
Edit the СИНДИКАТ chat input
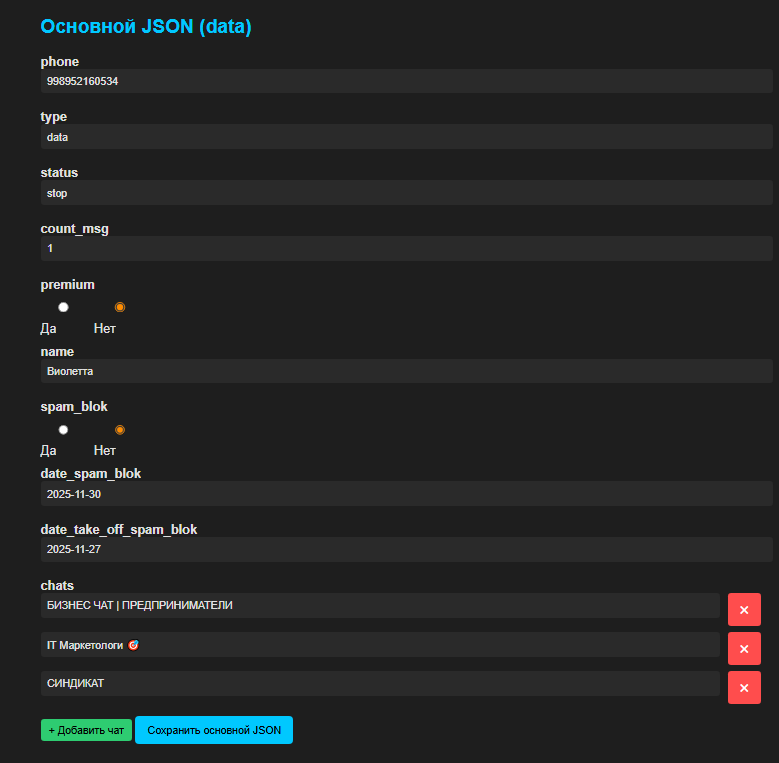[x=380, y=684]
